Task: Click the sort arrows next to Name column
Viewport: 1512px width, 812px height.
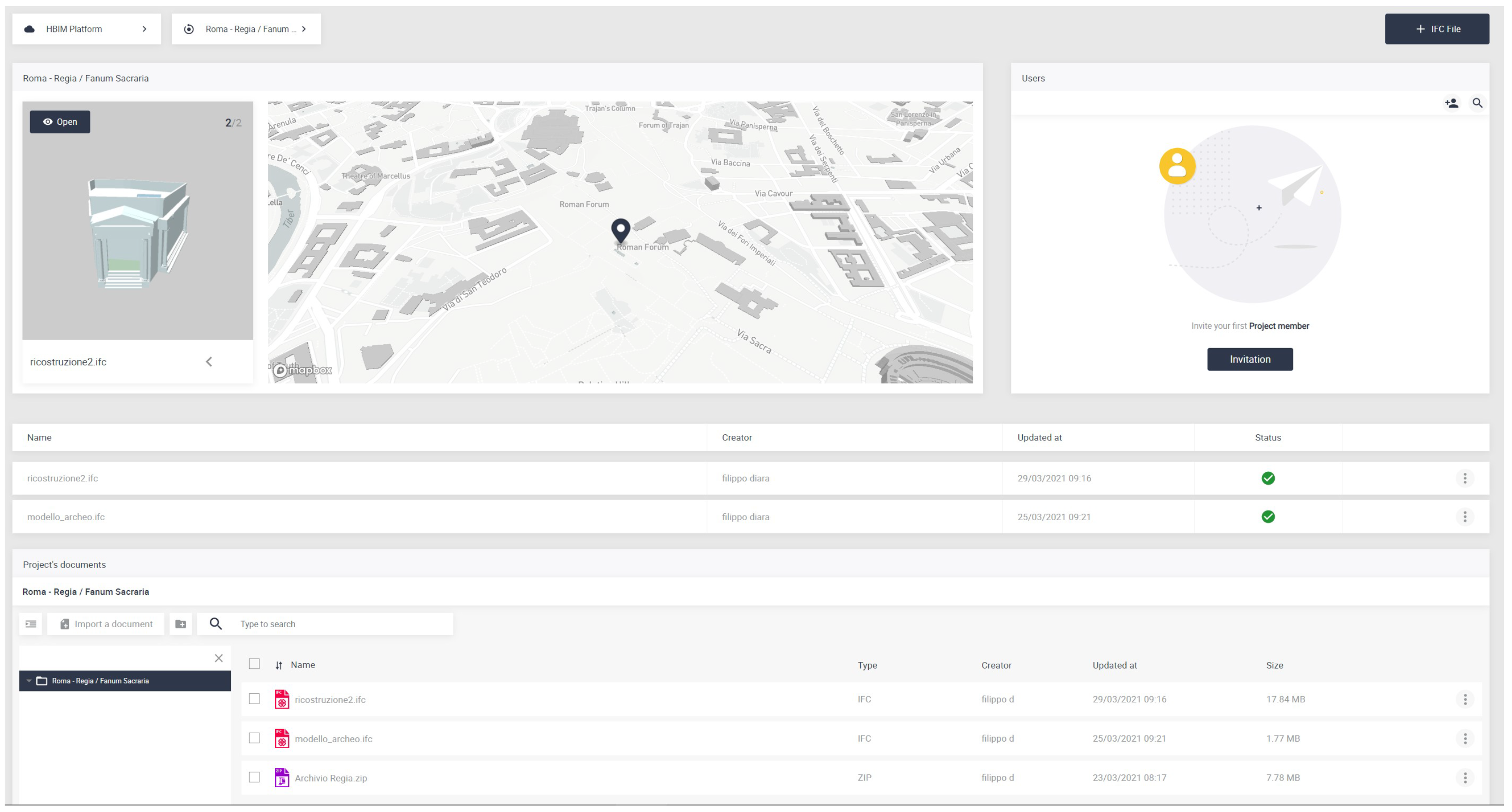Action: [279, 665]
